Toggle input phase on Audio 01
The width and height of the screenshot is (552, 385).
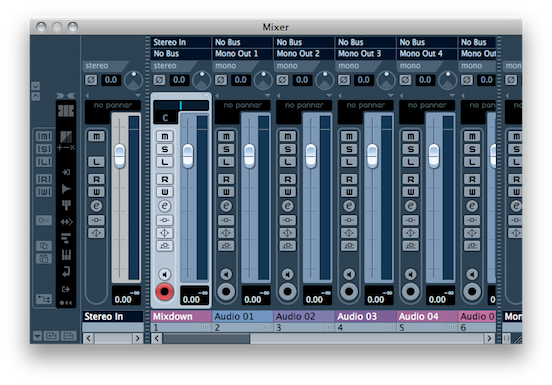[x=221, y=80]
